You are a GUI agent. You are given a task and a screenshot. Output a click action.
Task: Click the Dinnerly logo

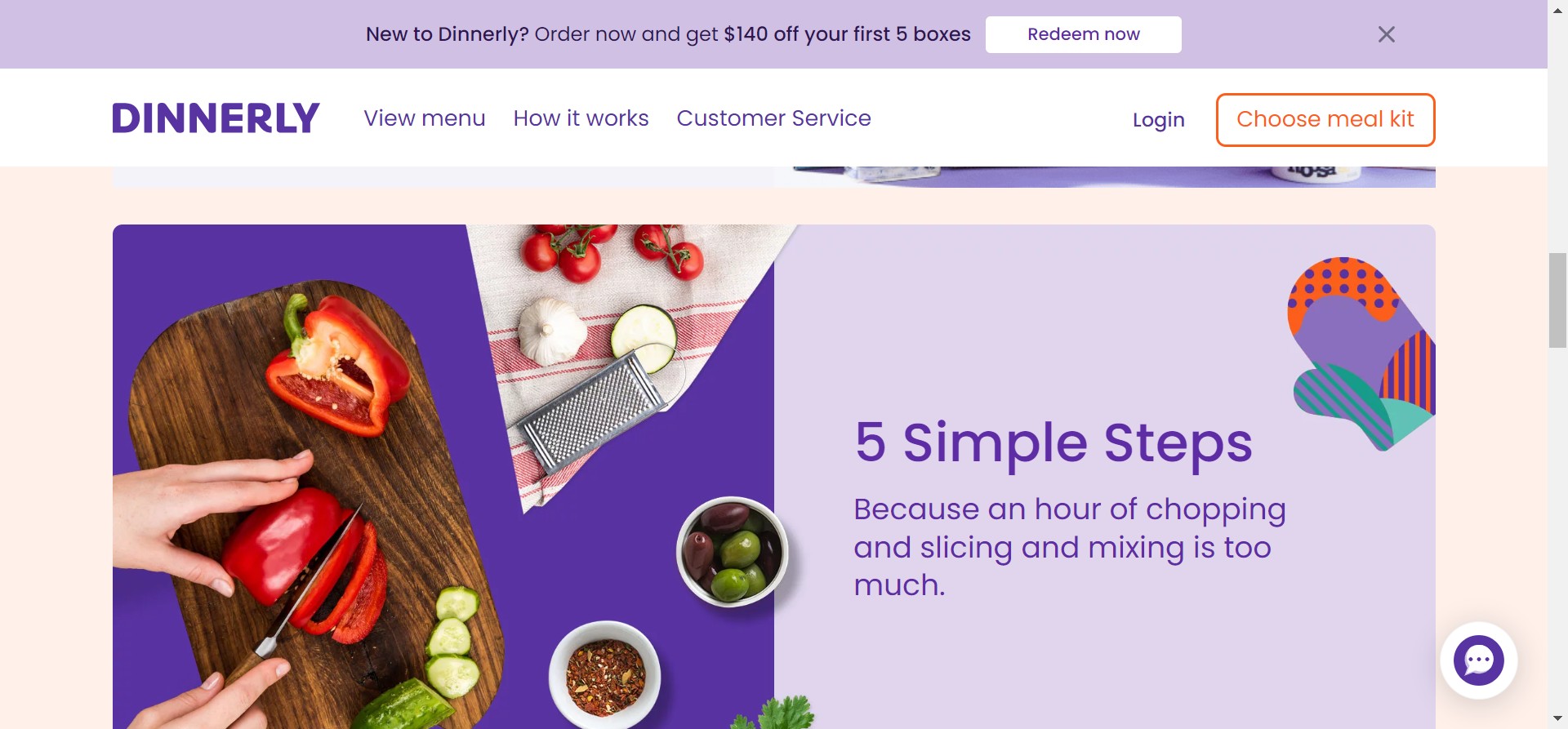216,118
